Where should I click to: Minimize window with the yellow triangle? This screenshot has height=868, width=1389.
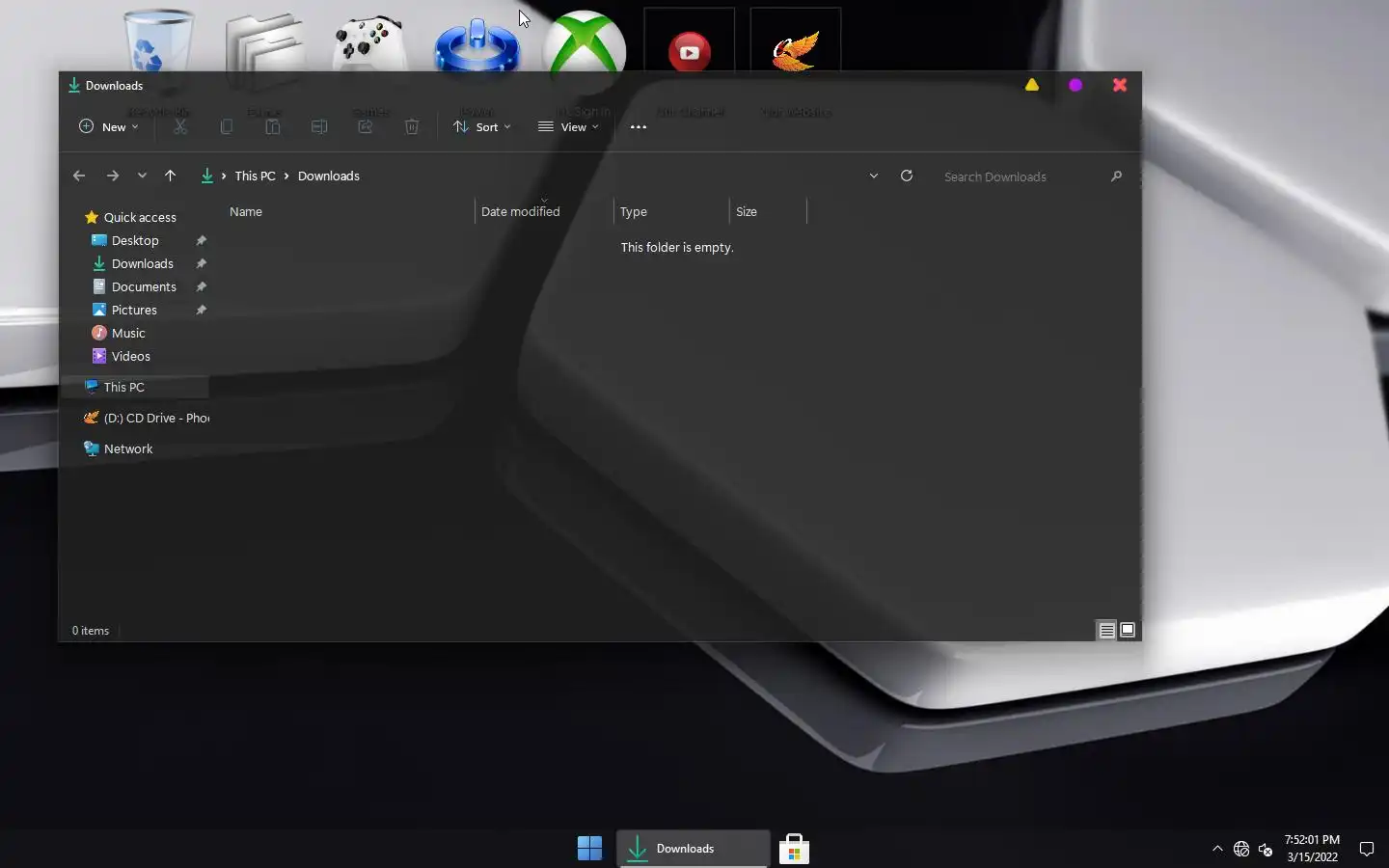[1032, 85]
